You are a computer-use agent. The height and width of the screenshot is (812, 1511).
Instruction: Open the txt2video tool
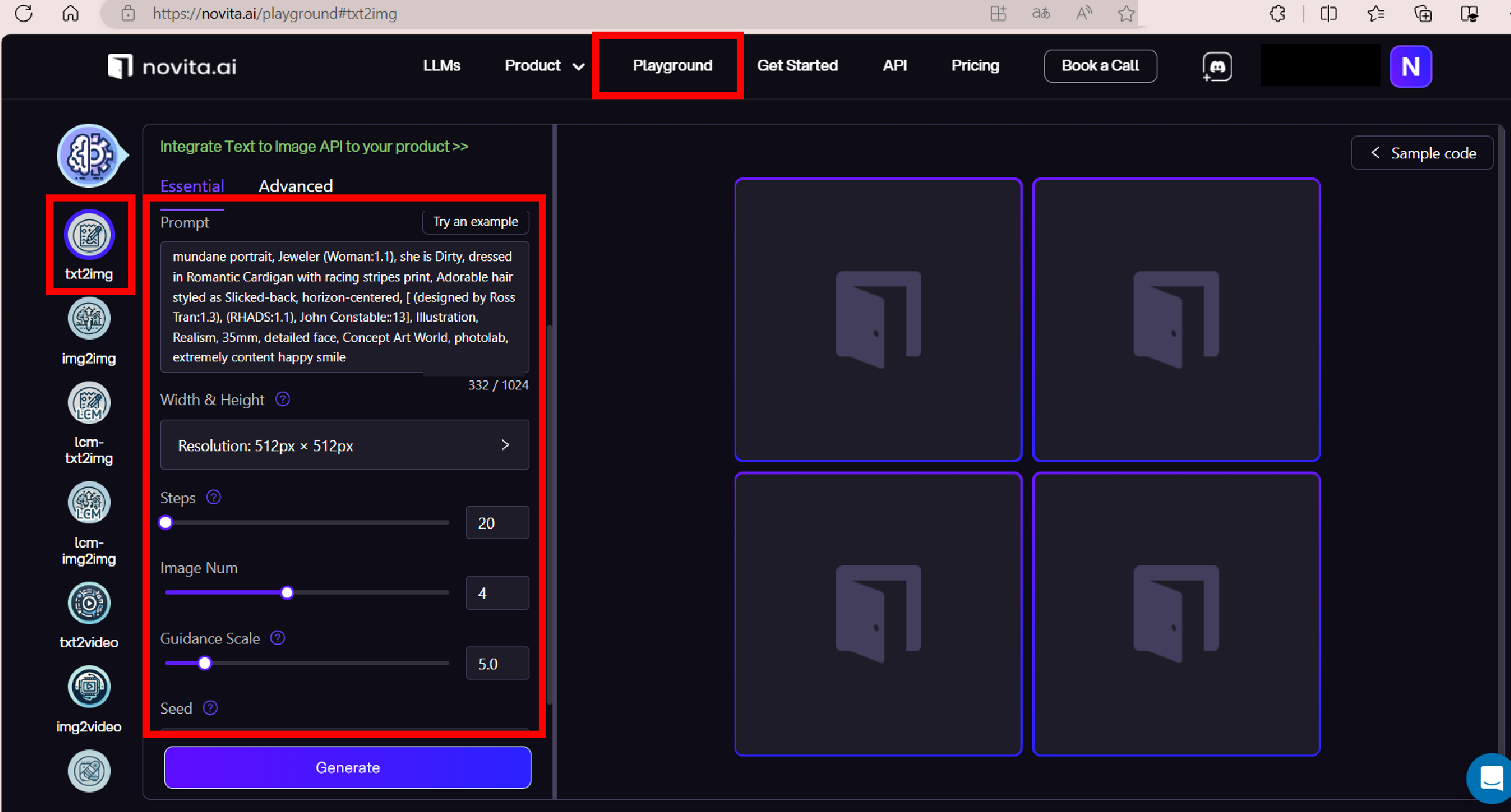click(89, 604)
